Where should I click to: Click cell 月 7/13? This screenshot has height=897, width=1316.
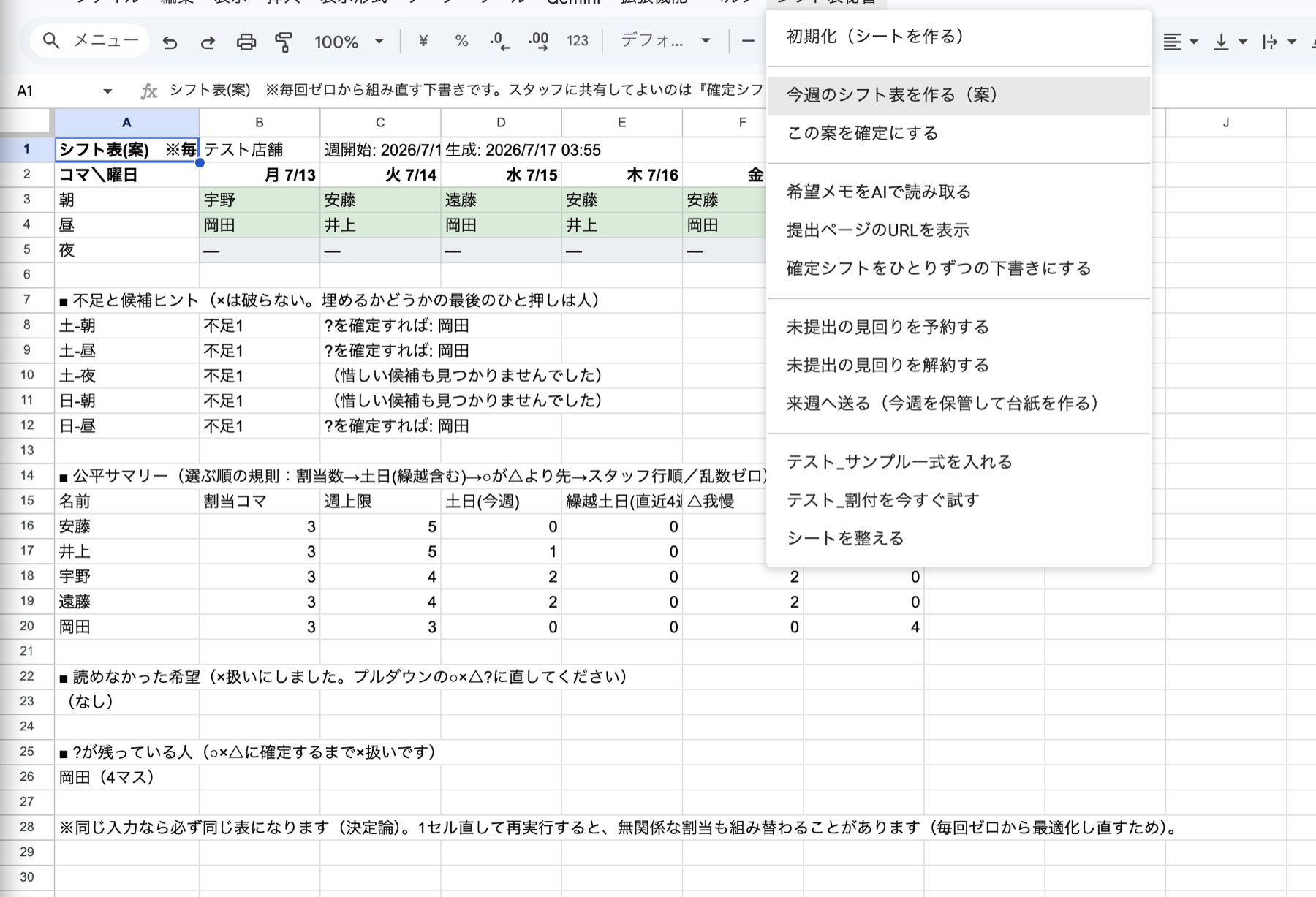pyautogui.click(x=260, y=175)
